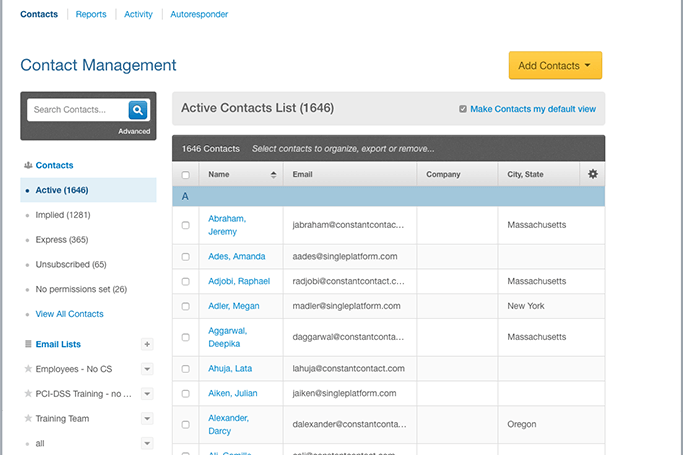Click star icon next to Employees - No CS
Image resolution: width=683 pixels, height=455 pixels.
[27, 369]
